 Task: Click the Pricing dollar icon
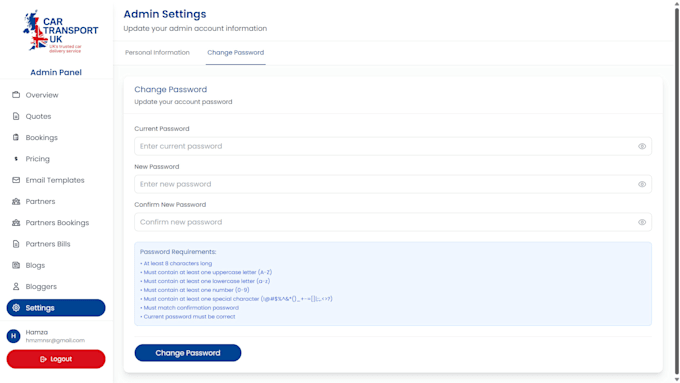coord(16,158)
